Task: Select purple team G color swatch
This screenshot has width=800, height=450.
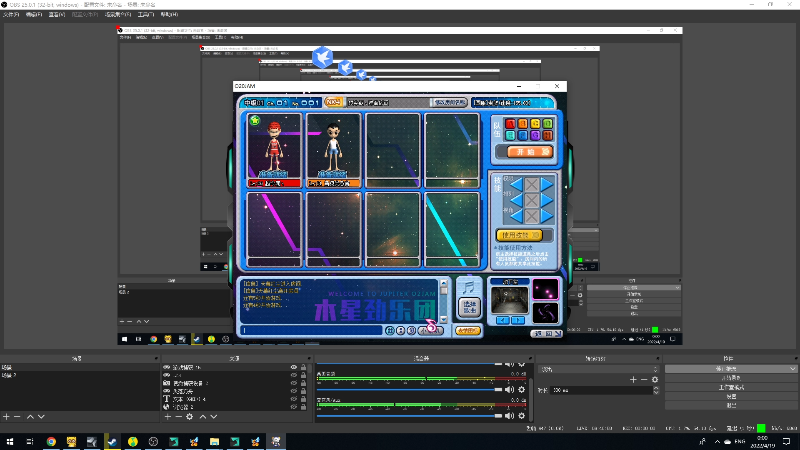Action: [535, 135]
